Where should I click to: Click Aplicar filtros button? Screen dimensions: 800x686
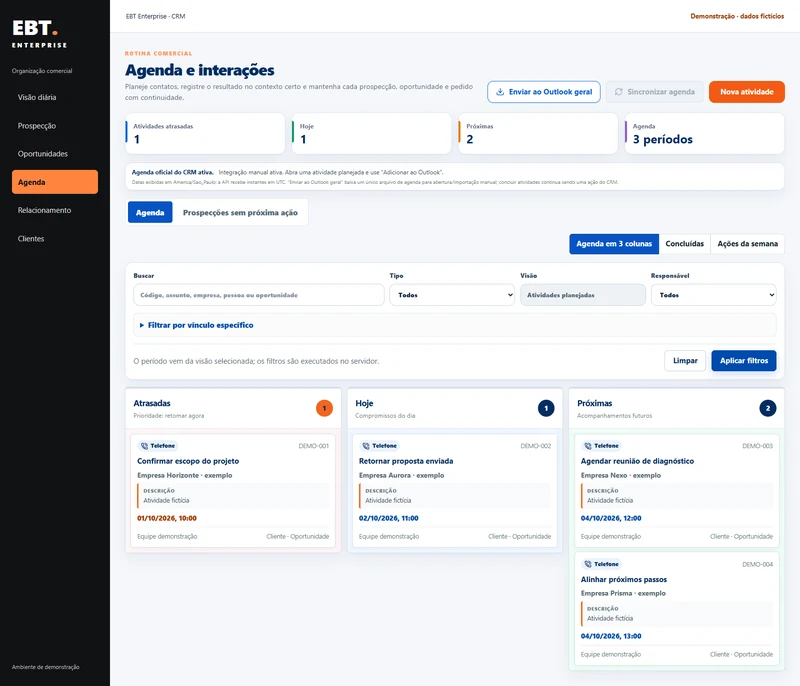tap(744, 361)
